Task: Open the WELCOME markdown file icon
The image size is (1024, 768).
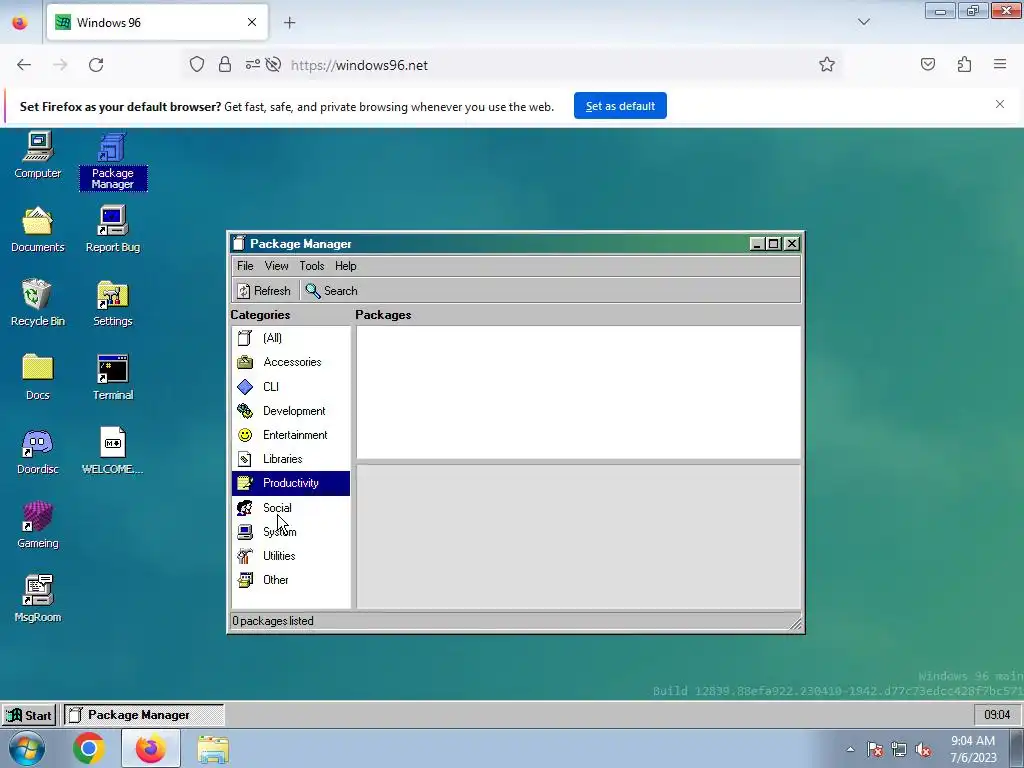Action: 112,451
